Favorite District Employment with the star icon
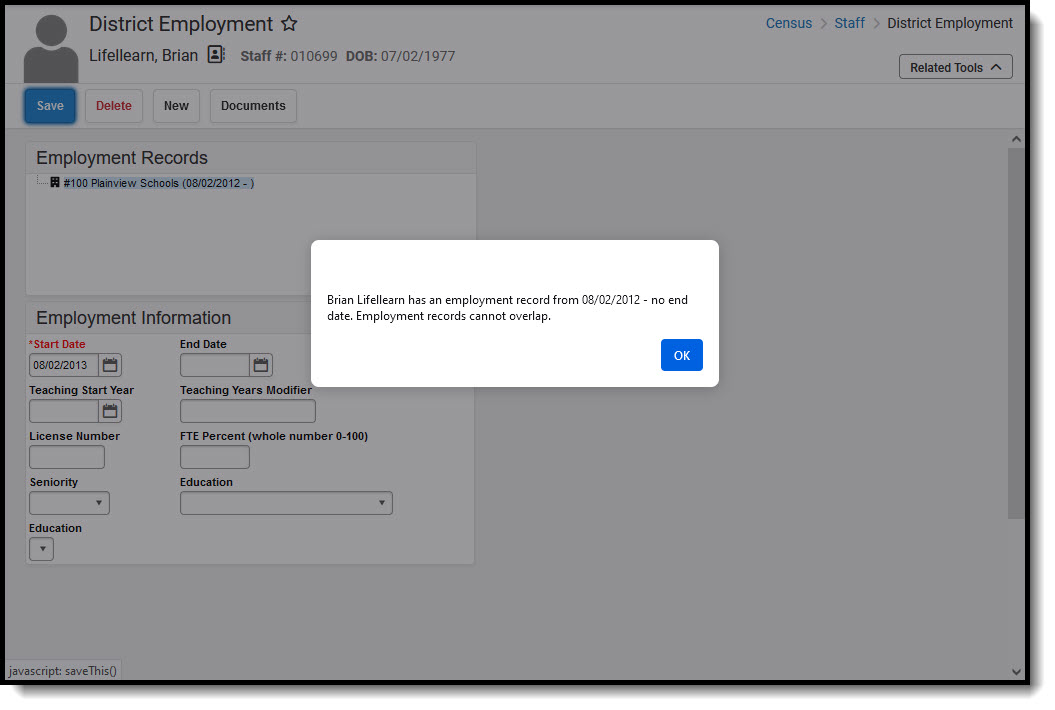The height and width of the screenshot is (710, 1055). [x=289, y=24]
